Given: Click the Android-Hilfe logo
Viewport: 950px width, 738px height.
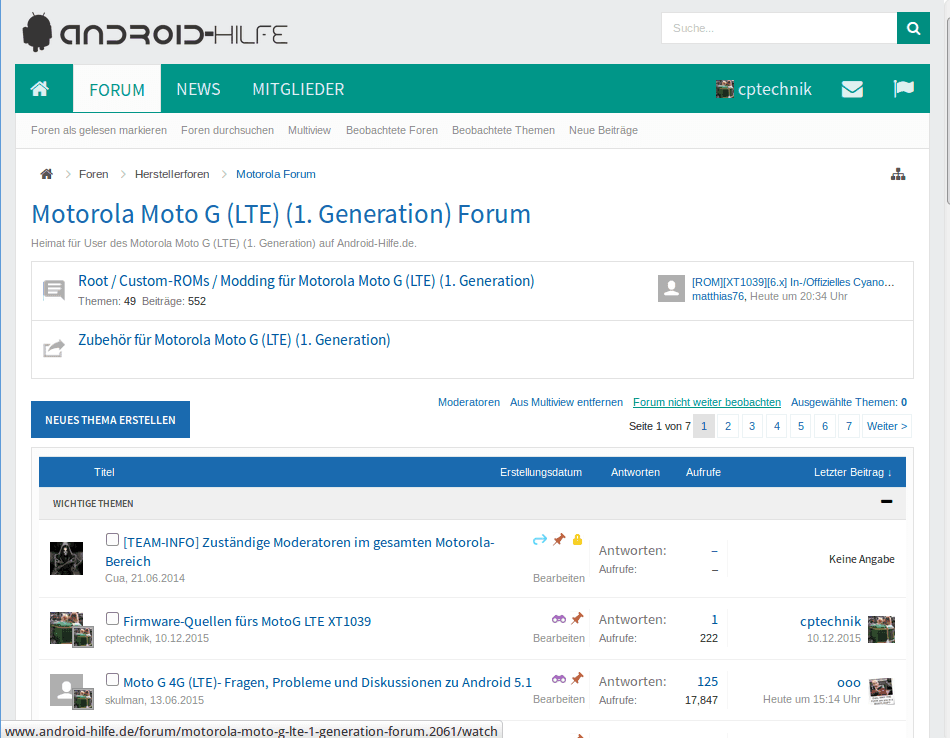Looking at the screenshot, I should click(155, 33).
